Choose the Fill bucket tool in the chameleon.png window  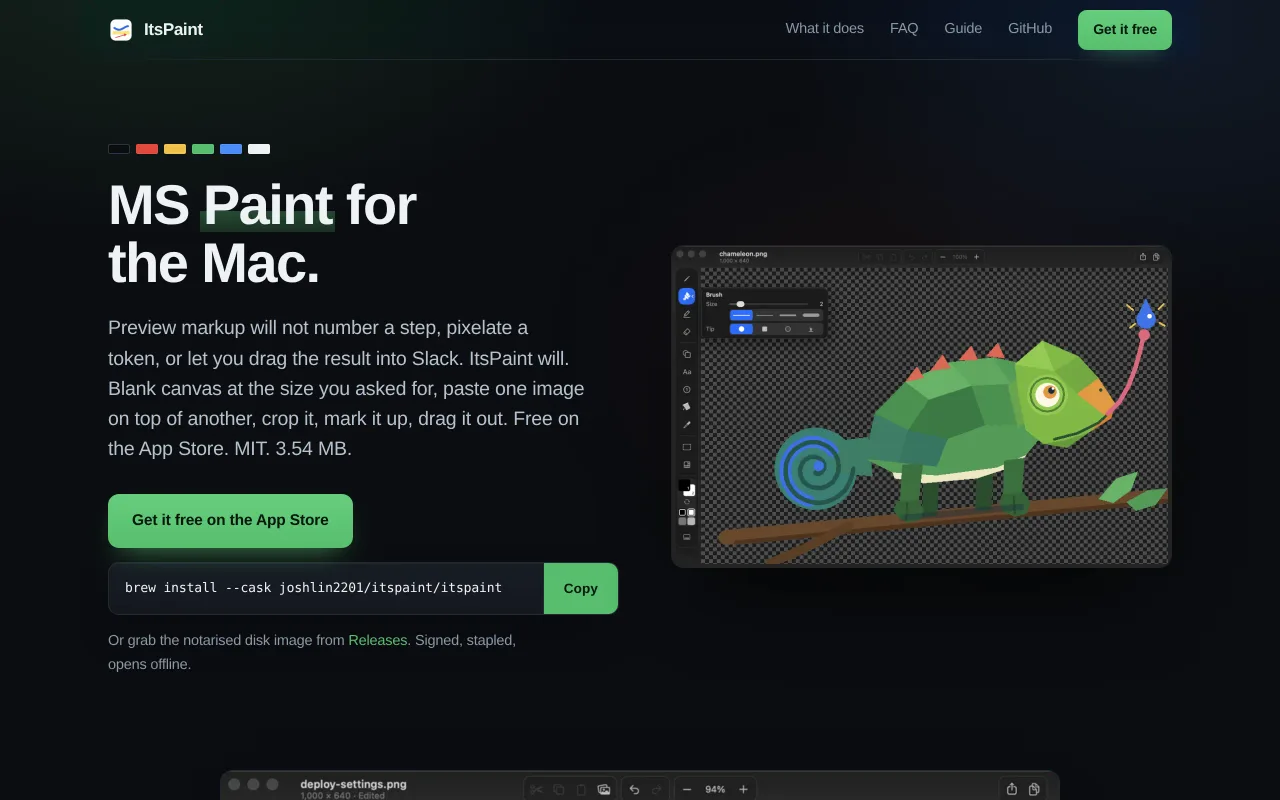click(687, 406)
